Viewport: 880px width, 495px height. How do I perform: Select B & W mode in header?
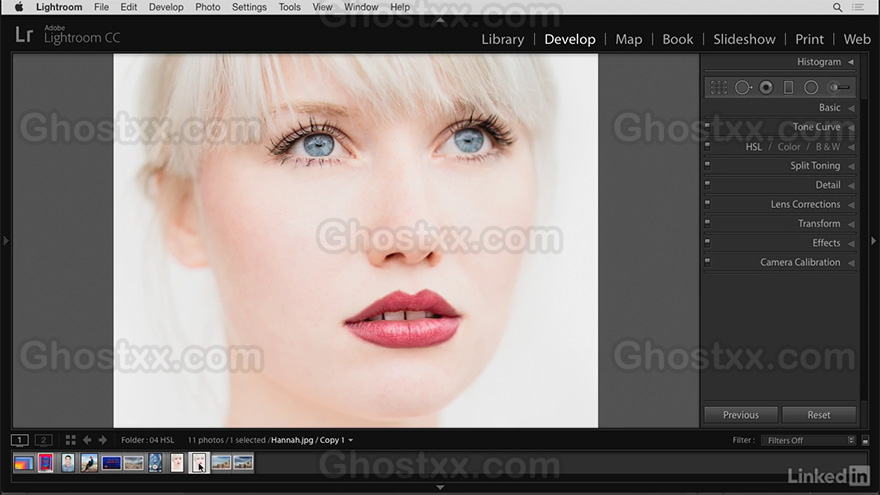click(x=828, y=146)
